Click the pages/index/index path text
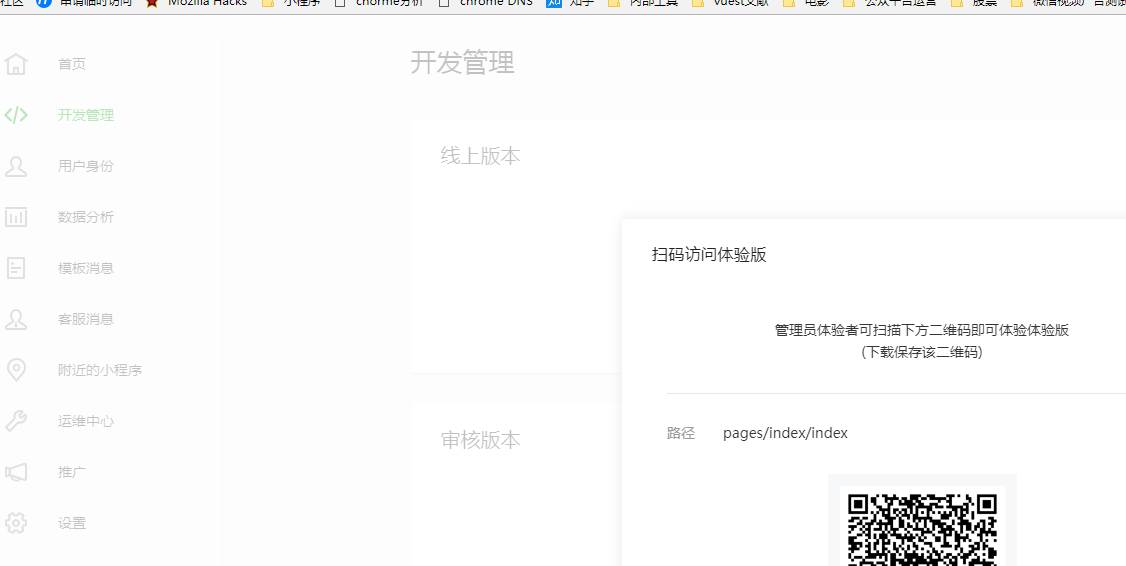 tap(785, 433)
